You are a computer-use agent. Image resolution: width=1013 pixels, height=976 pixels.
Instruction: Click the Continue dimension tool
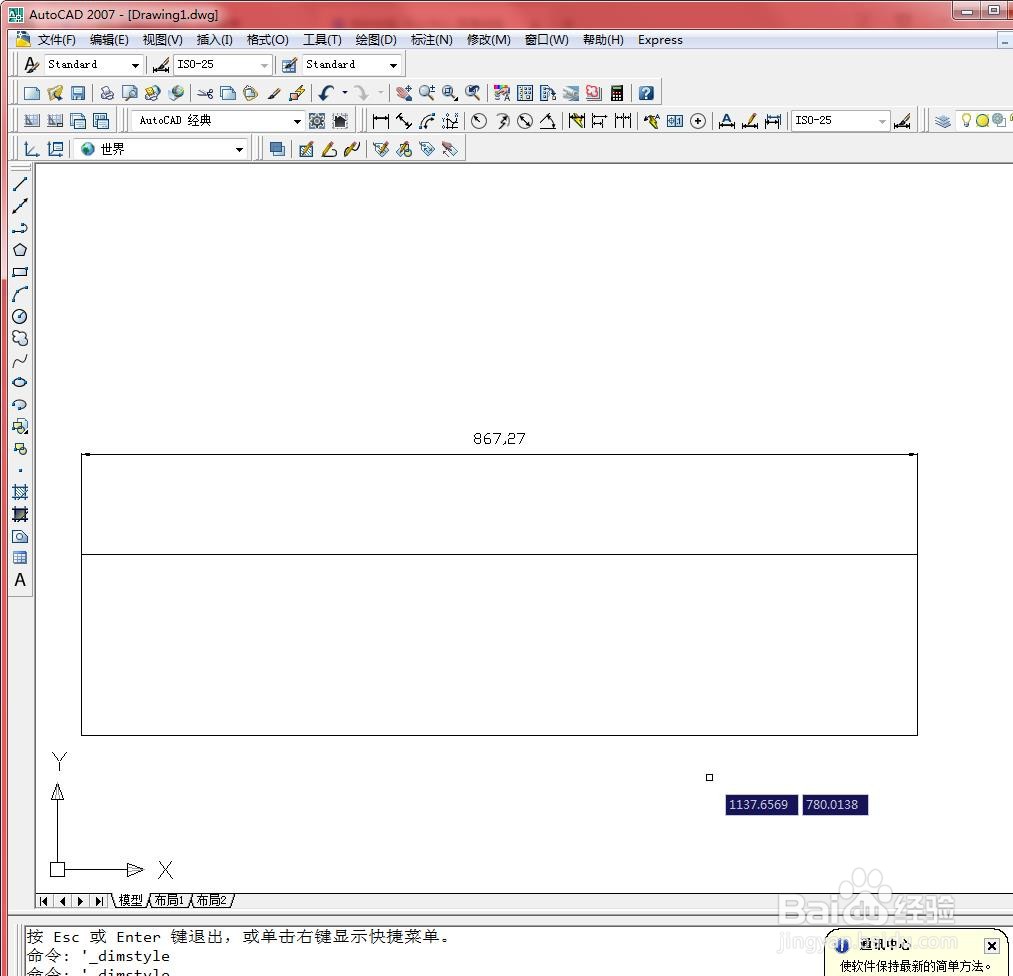(623, 121)
